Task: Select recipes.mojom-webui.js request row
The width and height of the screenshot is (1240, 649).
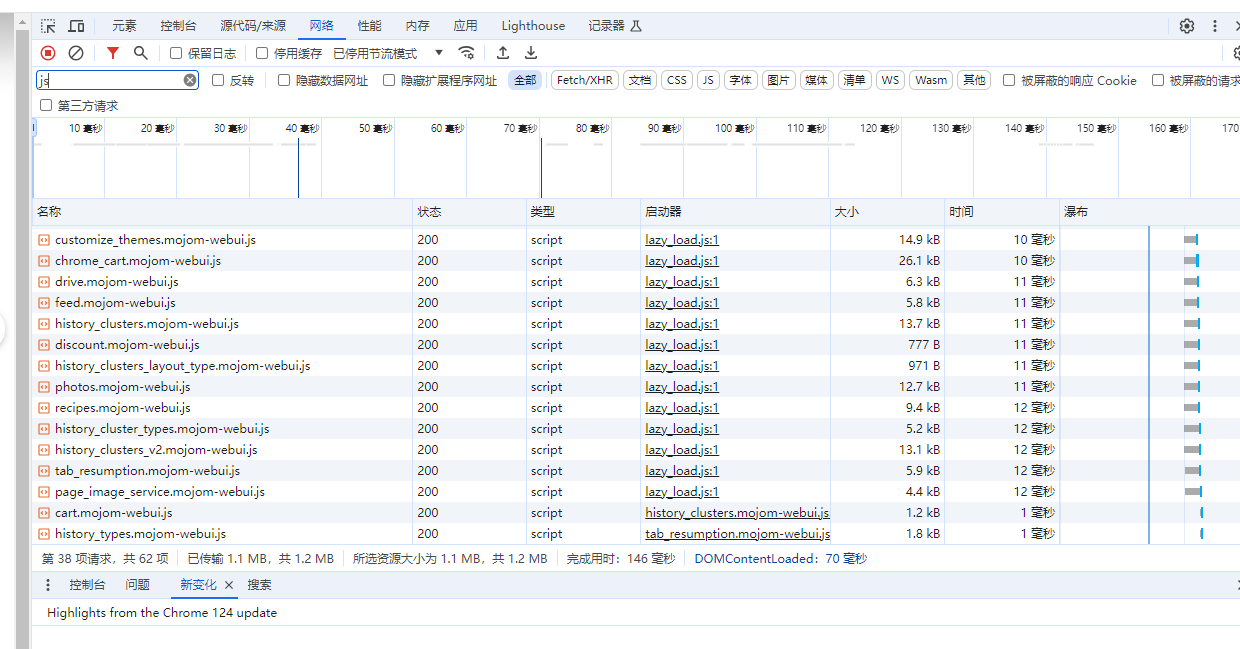Action: (636, 408)
